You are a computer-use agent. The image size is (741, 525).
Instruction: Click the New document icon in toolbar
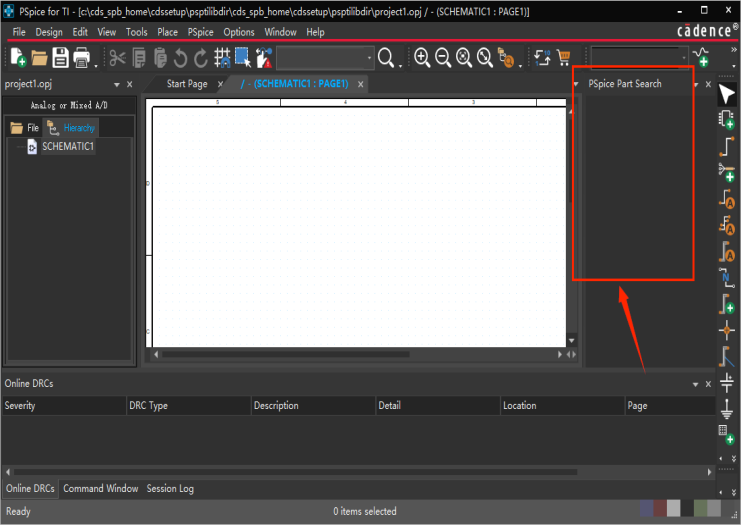pyautogui.click(x=18, y=57)
